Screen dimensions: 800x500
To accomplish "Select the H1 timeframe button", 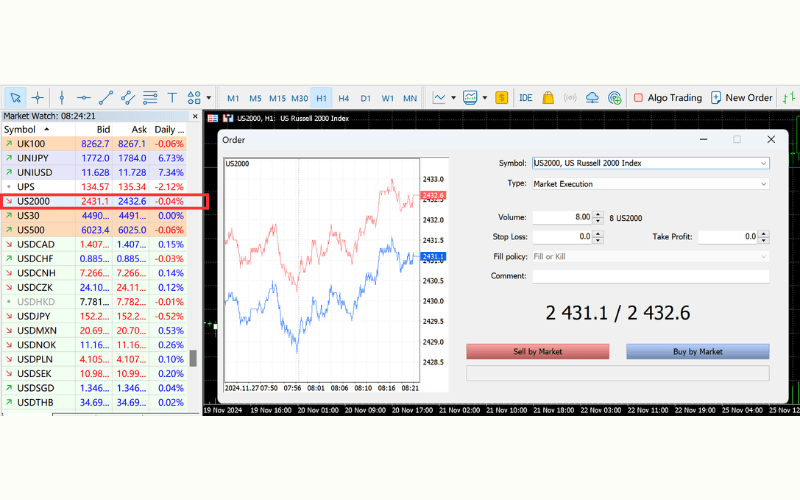I will 321,98.
